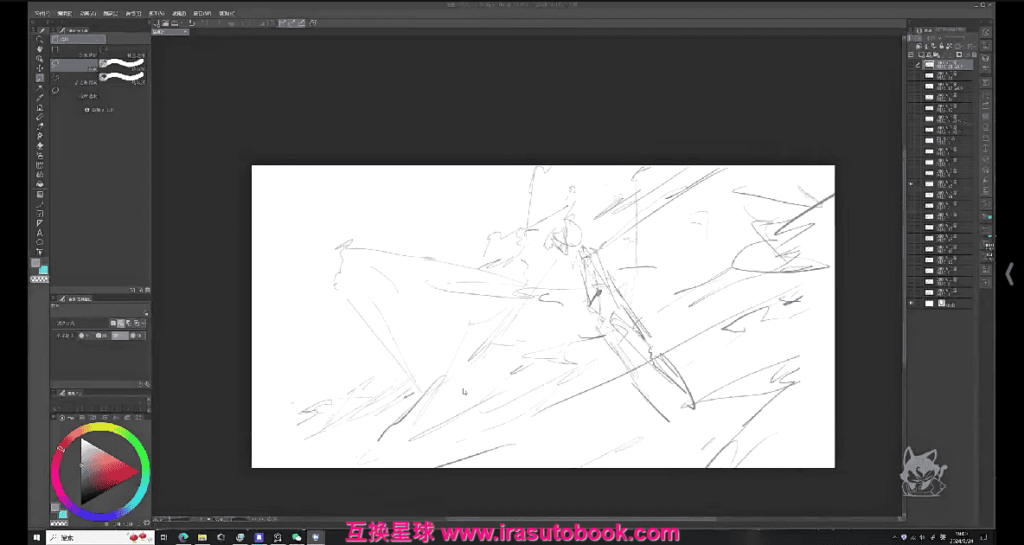Set selection mode to Remove from selection
The width and height of the screenshot is (1024, 545).
pyautogui.click(x=129, y=323)
